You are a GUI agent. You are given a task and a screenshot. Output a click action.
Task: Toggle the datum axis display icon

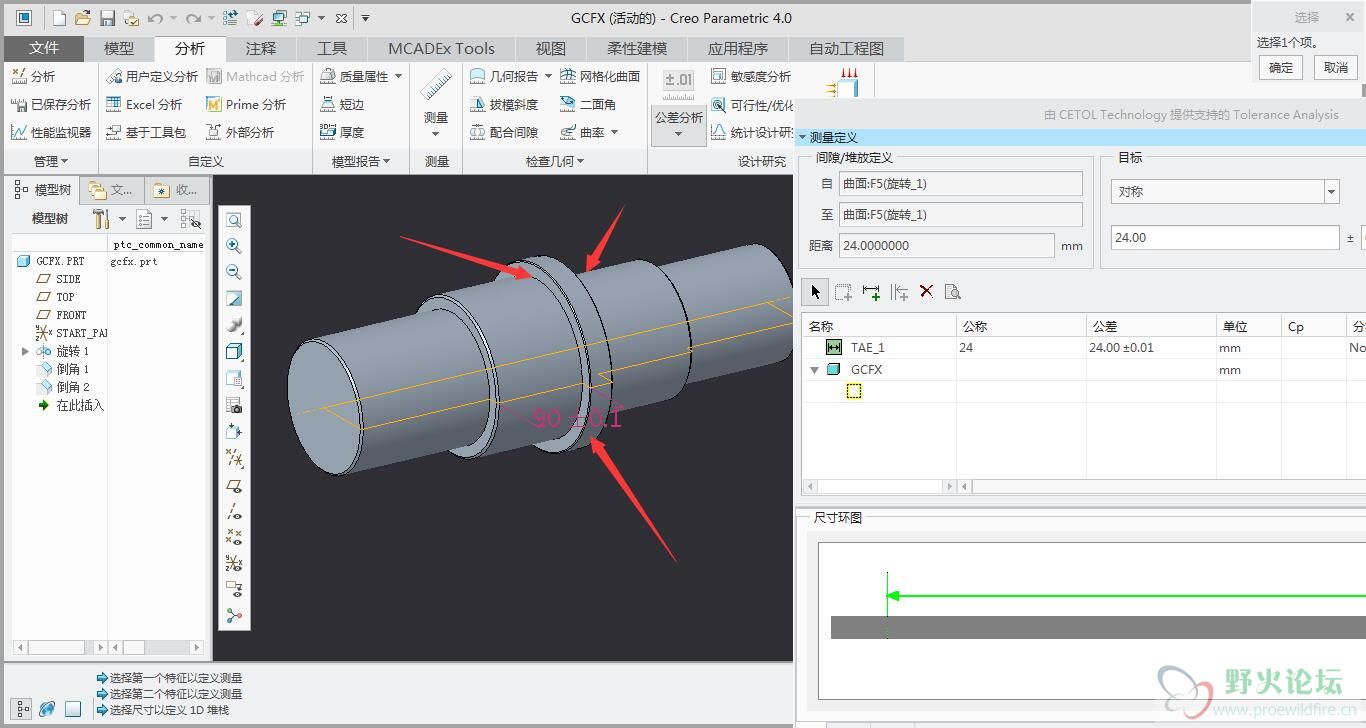click(x=234, y=512)
